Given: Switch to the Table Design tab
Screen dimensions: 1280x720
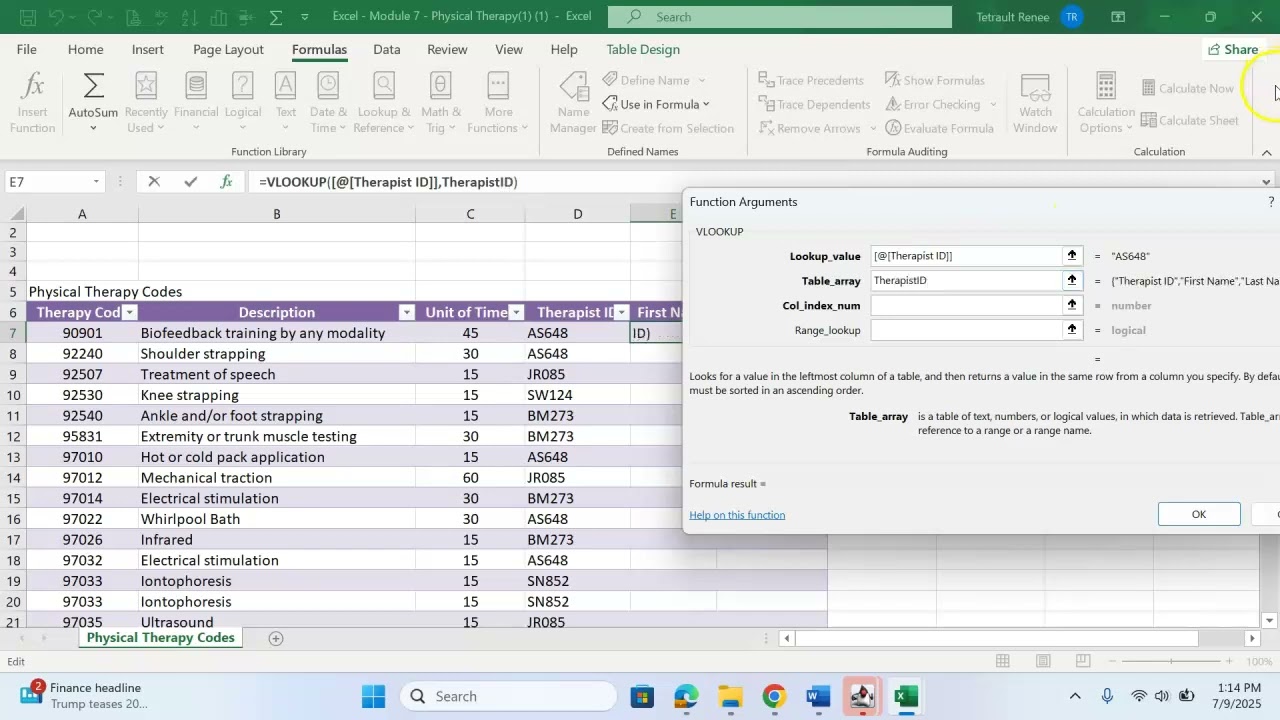Looking at the screenshot, I should [643, 49].
